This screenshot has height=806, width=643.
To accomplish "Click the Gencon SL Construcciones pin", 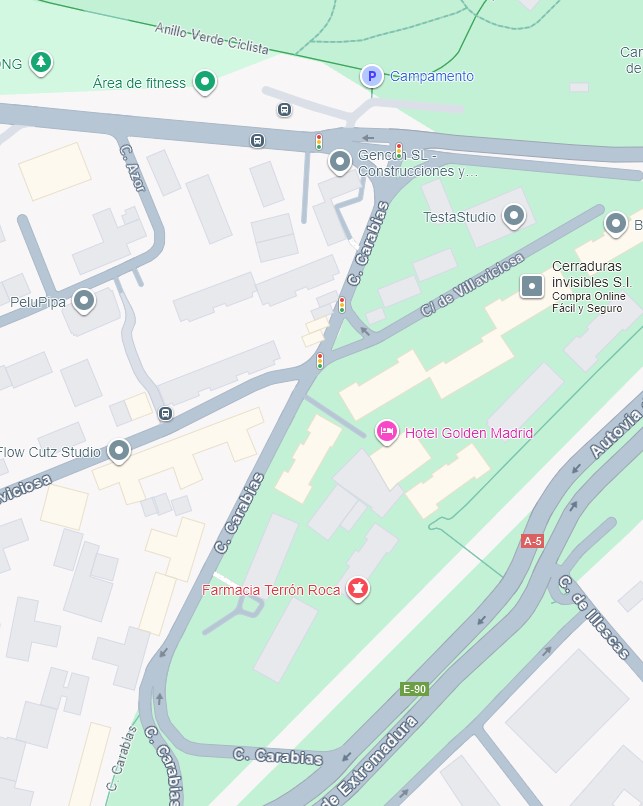I will (x=340, y=162).
